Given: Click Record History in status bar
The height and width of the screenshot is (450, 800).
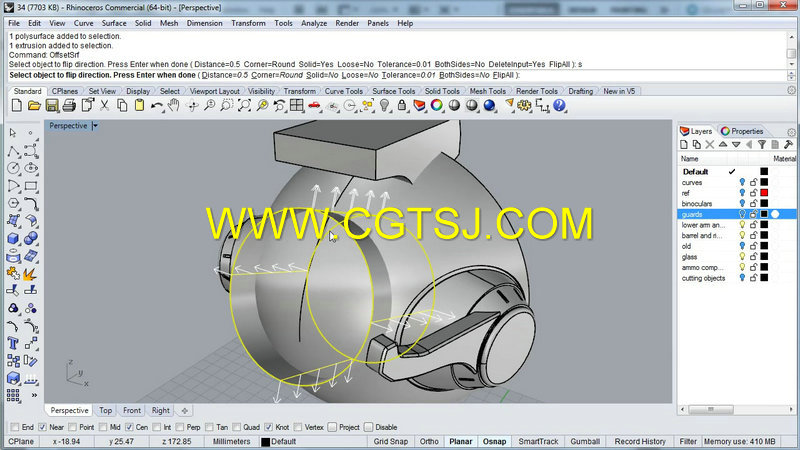Looking at the screenshot, I should coord(640,441).
